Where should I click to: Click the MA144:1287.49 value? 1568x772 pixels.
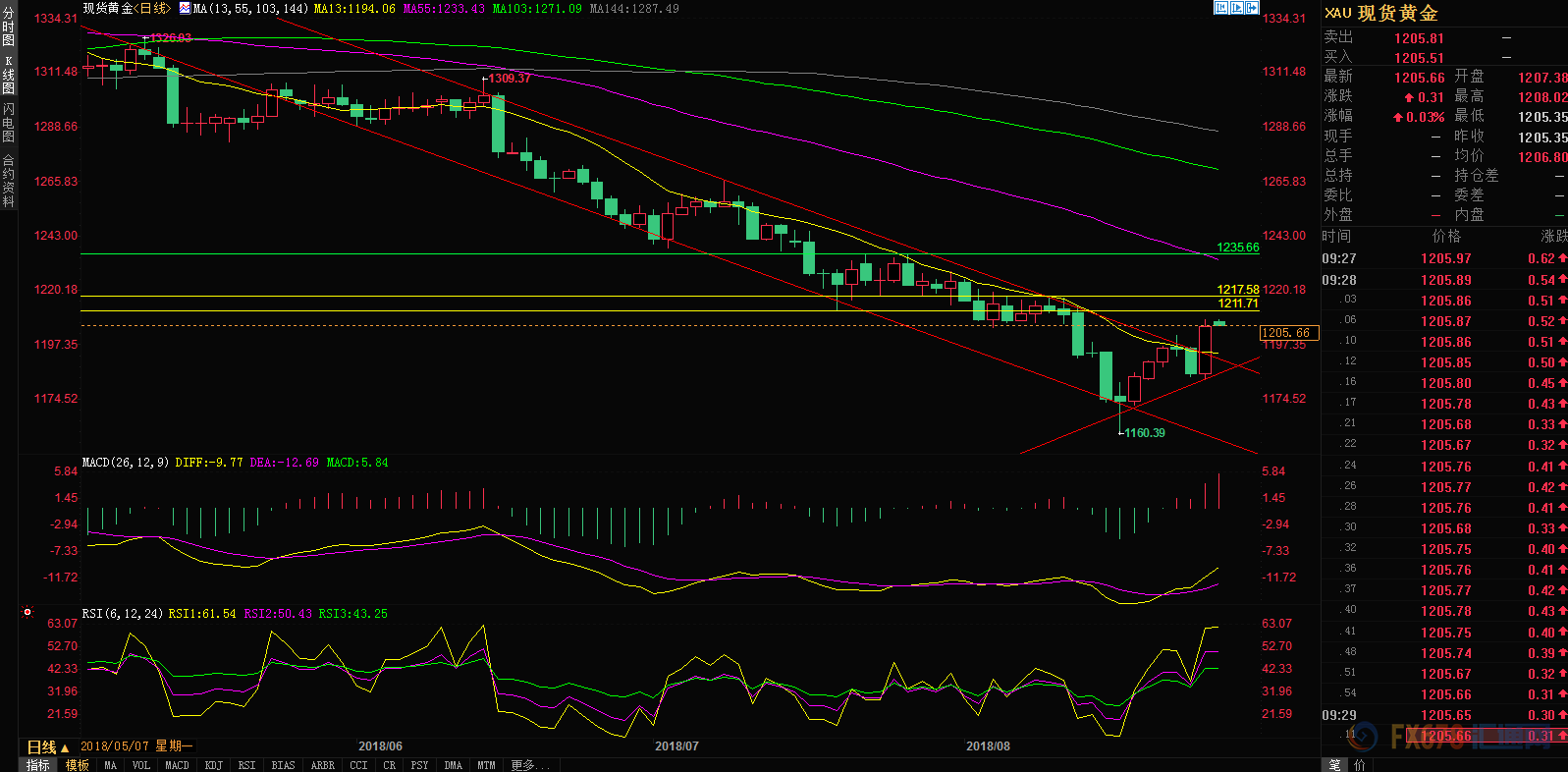click(x=634, y=8)
